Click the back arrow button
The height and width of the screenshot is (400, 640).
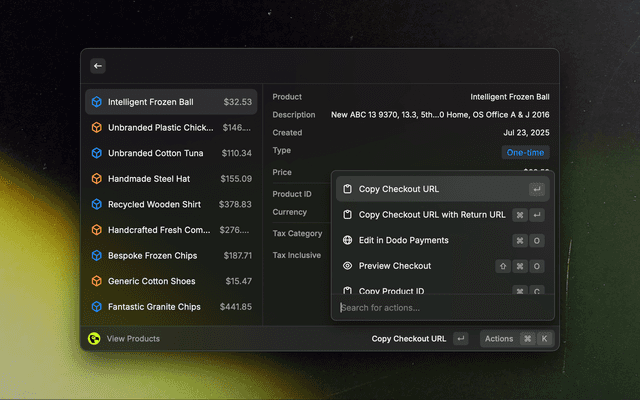pyautogui.click(x=98, y=66)
